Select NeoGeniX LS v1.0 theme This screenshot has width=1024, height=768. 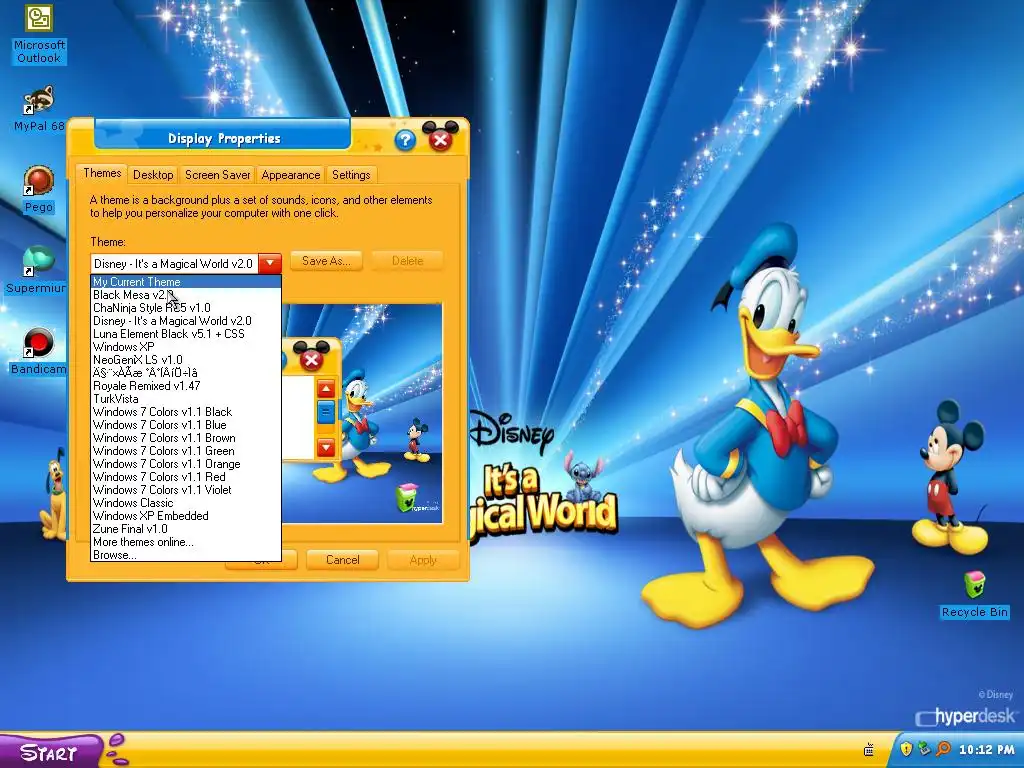tap(185, 360)
